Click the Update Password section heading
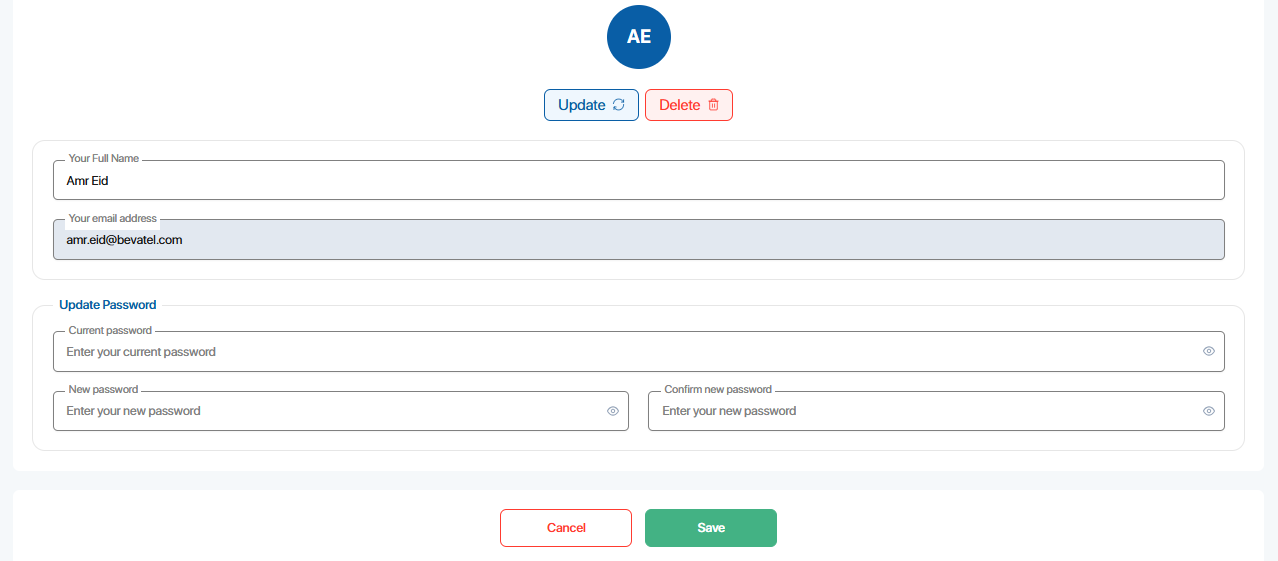Image resolution: width=1278 pixels, height=561 pixels. pyautogui.click(x=108, y=305)
